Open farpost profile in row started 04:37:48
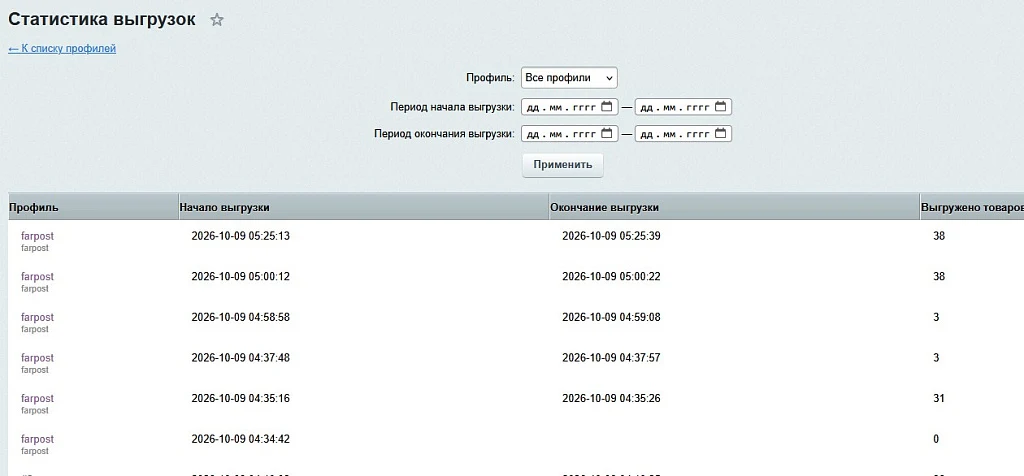Viewport: 1024px width, 476px height. pos(37,358)
